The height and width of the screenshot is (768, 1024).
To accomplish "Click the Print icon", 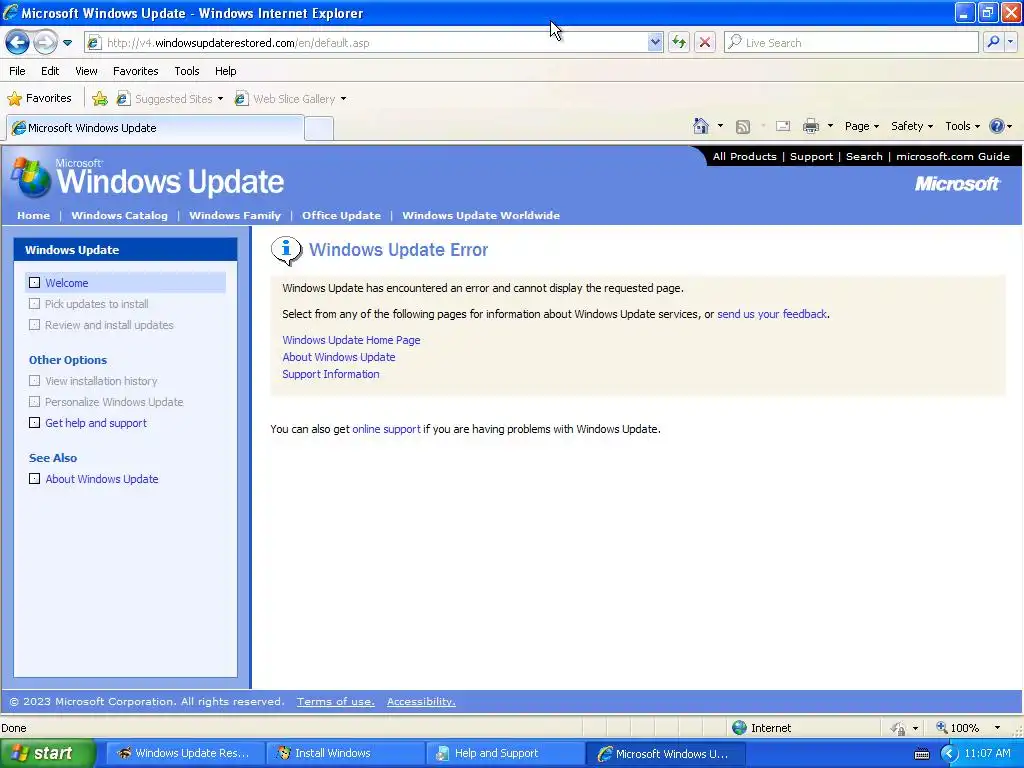I will 811,126.
